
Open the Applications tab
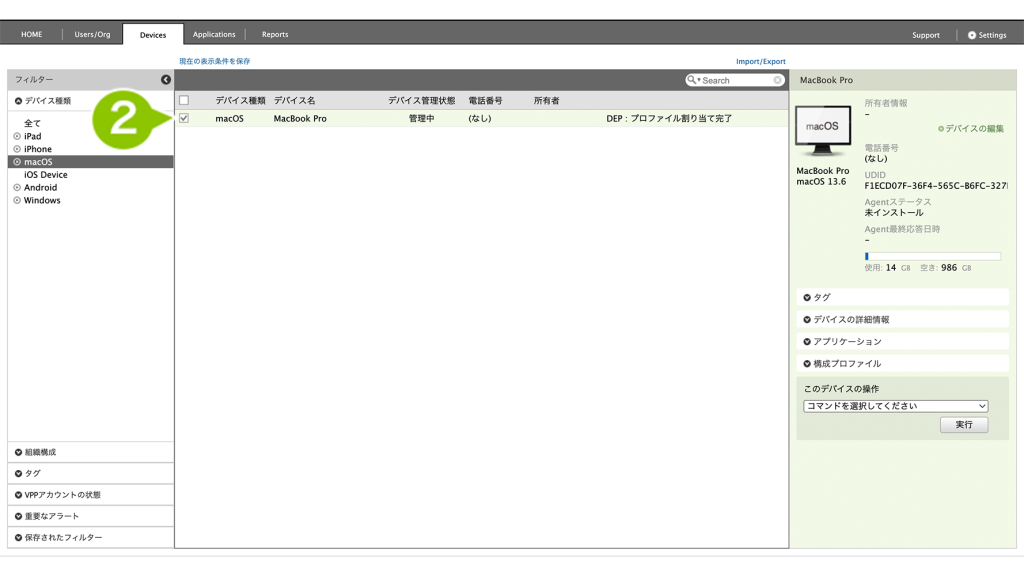coord(214,35)
